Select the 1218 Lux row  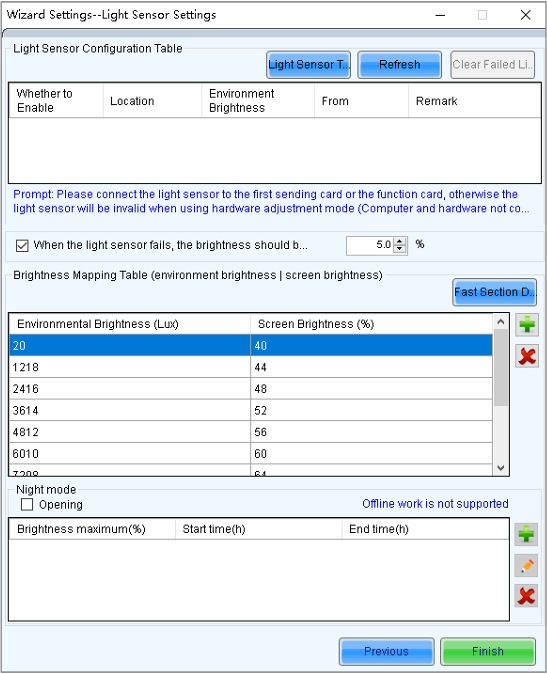[251, 367]
